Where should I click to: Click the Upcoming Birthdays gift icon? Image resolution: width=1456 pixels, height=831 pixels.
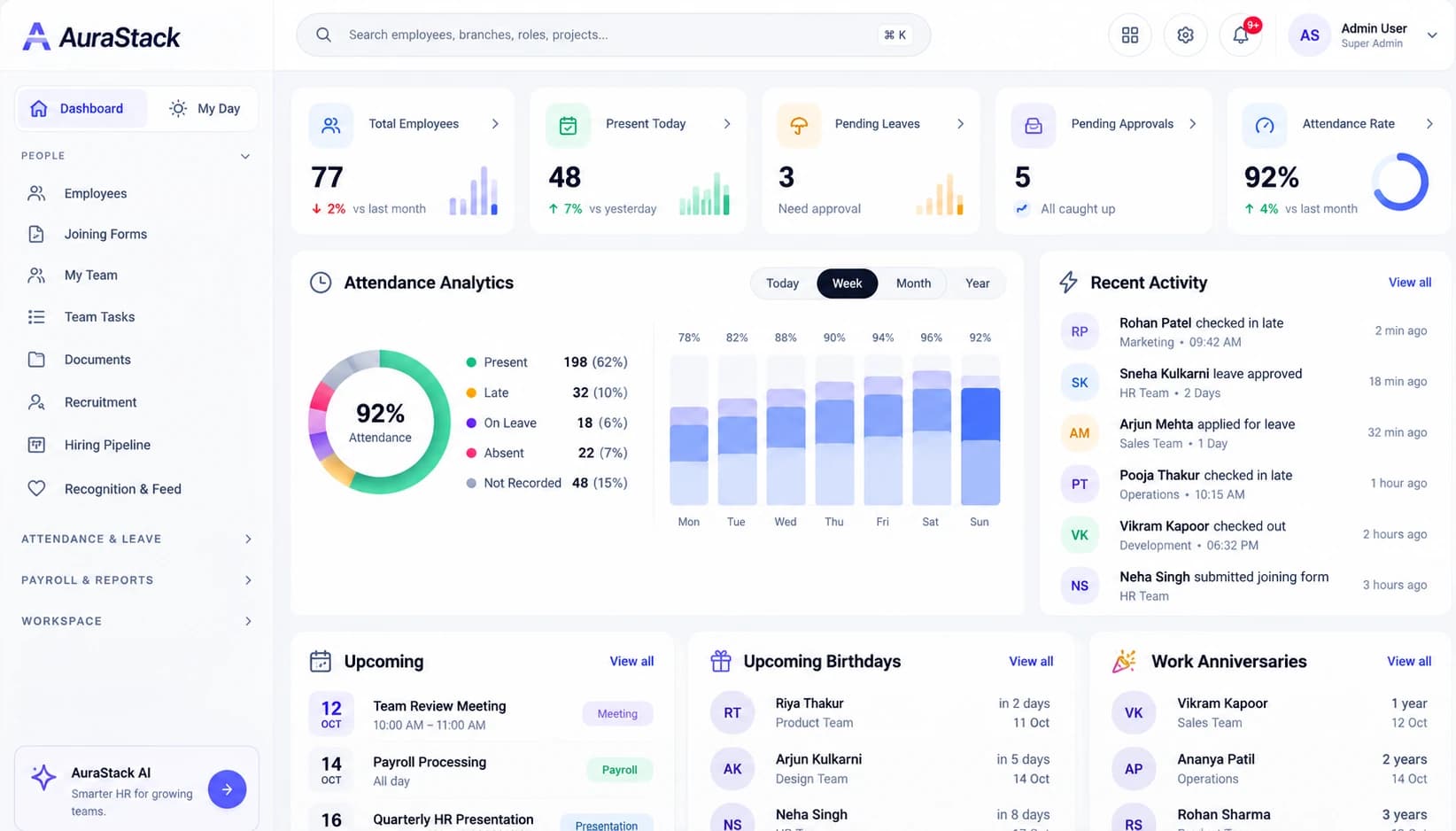tap(721, 661)
